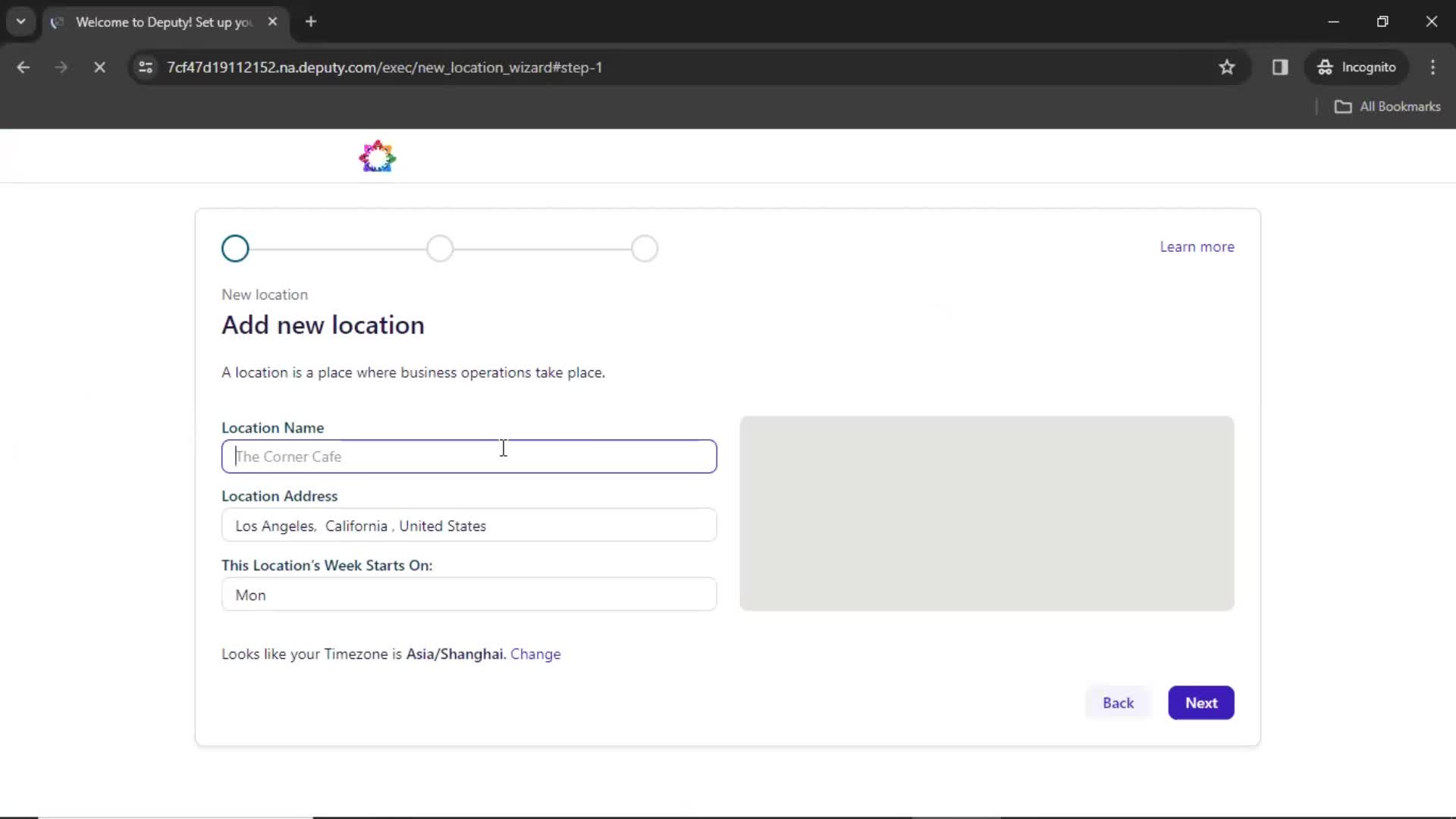Click Learn more for location help
This screenshot has height=819, width=1456.
click(x=1197, y=247)
